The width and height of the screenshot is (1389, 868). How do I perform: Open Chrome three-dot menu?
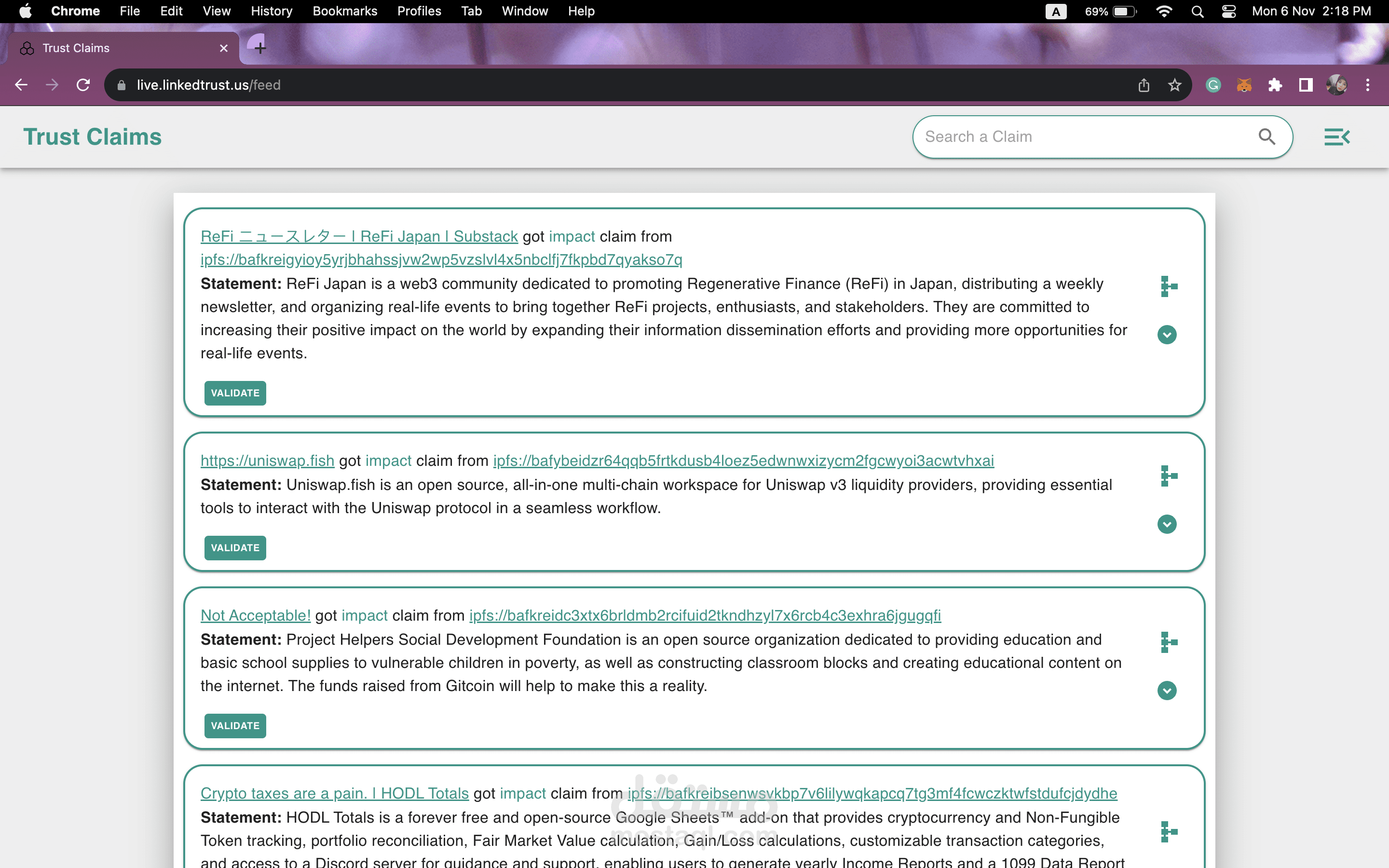(x=1368, y=85)
